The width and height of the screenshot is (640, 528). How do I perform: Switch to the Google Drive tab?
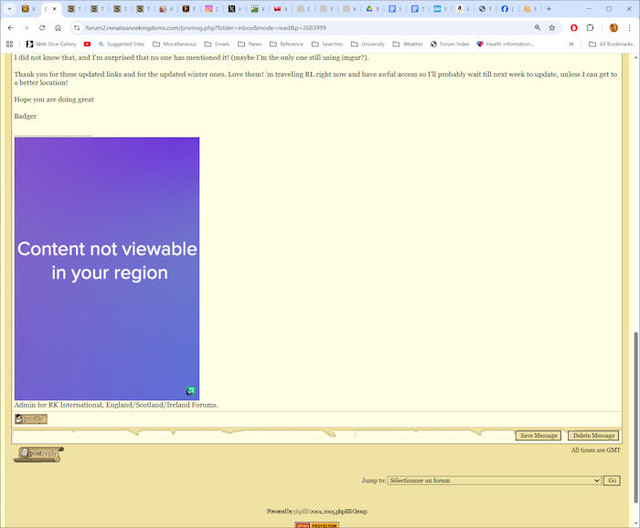coord(369,9)
